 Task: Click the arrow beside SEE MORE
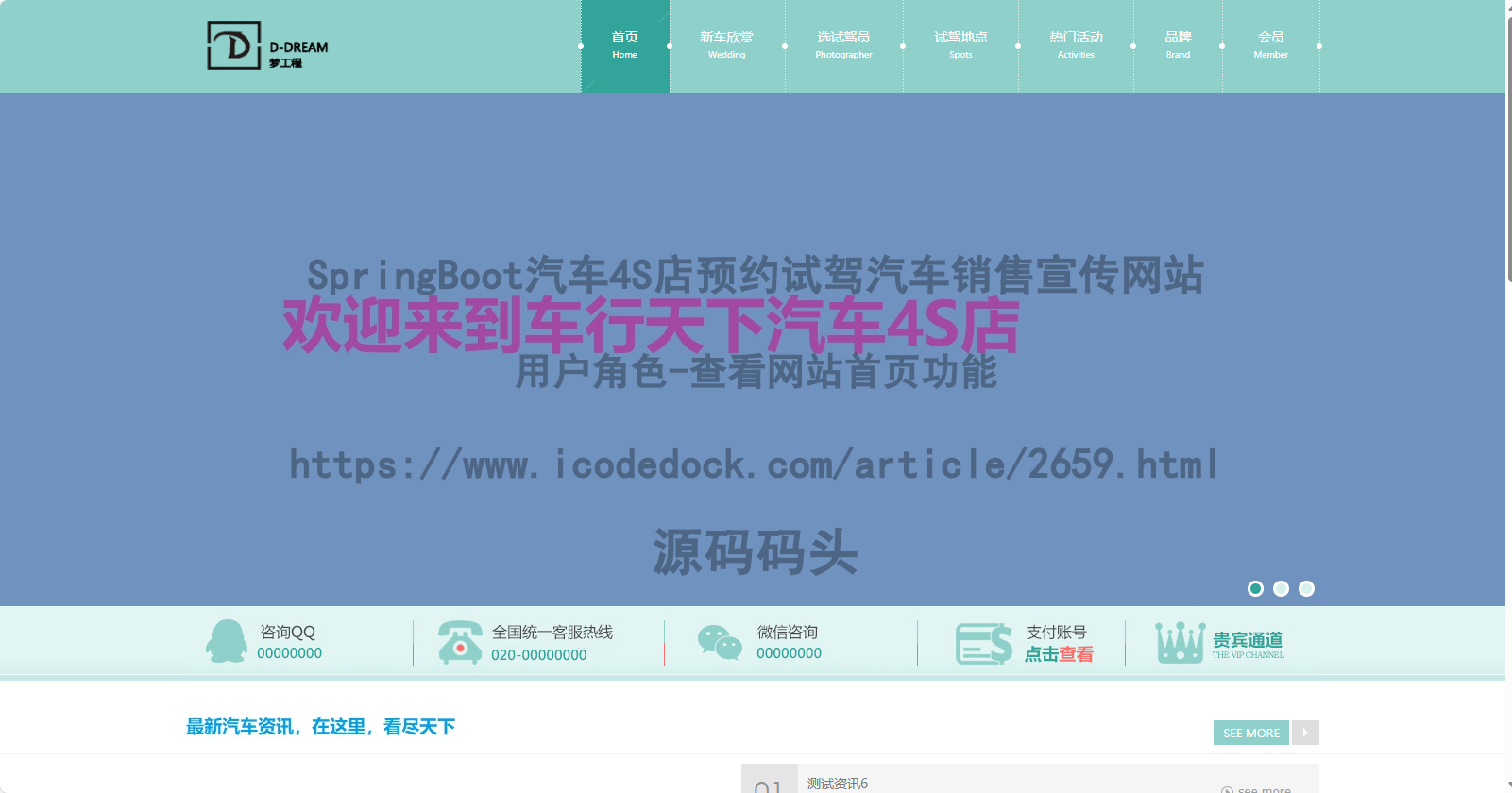click(1305, 733)
